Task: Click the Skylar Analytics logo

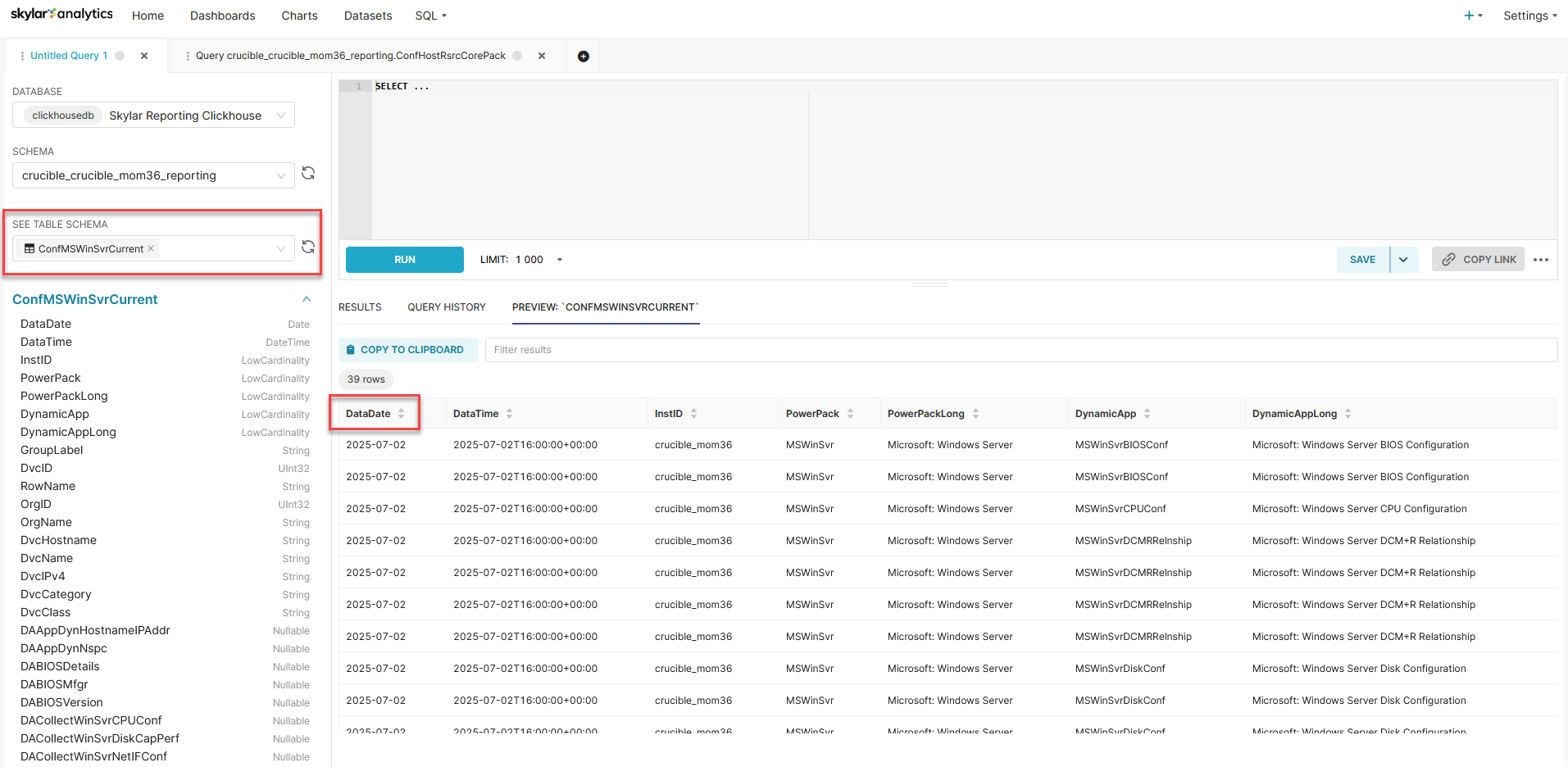Action: click(x=61, y=14)
